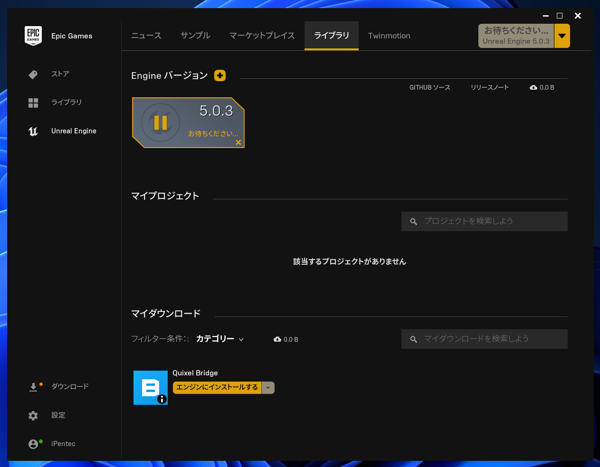Cancel the 5.0.3 install with X
The height and width of the screenshot is (467, 600).
(238, 142)
